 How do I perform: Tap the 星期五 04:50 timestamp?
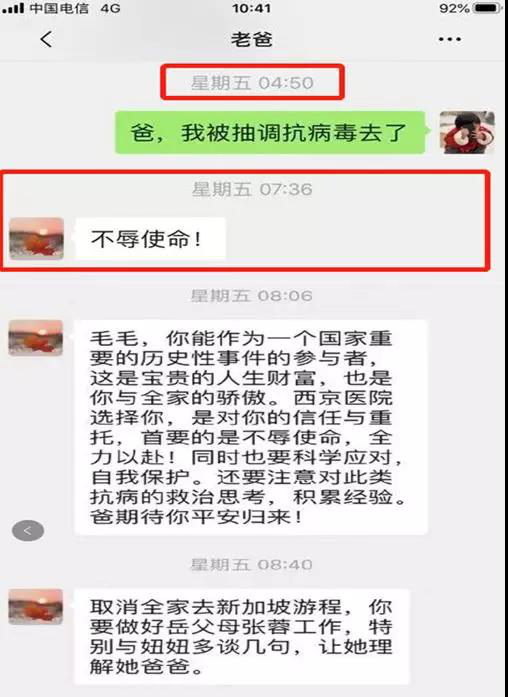pos(252,83)
